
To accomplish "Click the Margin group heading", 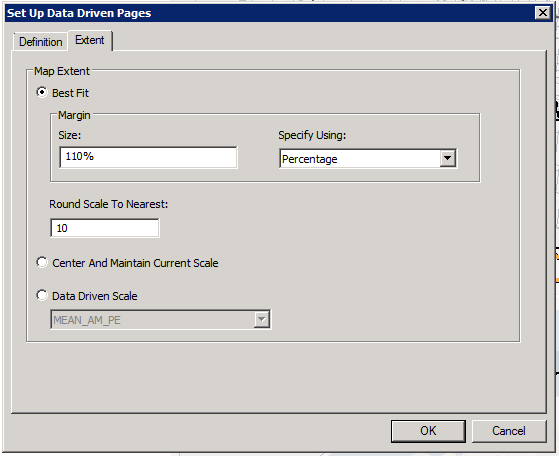I will click(74, 115).
